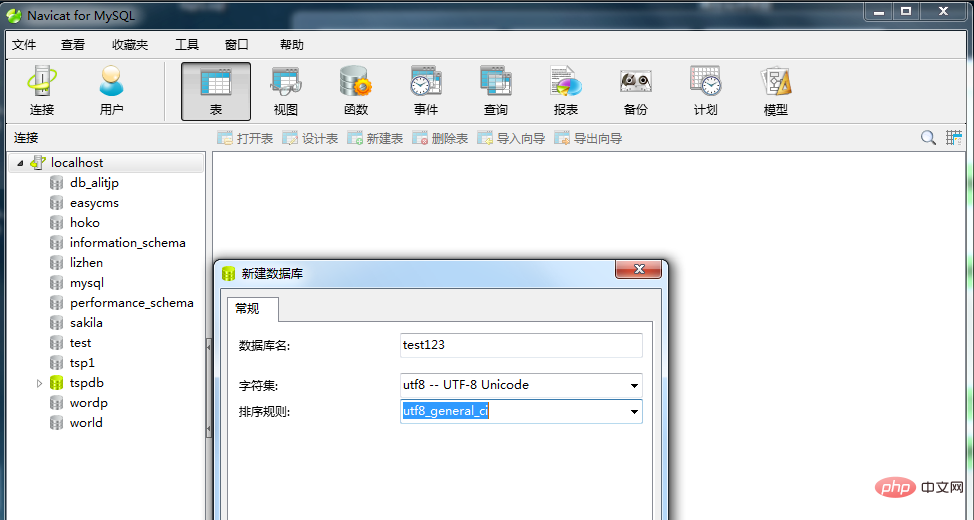Screen dimensions: 974x520
Task: Launch the 导出向导 (Export Wizard)
Action: 588,138
